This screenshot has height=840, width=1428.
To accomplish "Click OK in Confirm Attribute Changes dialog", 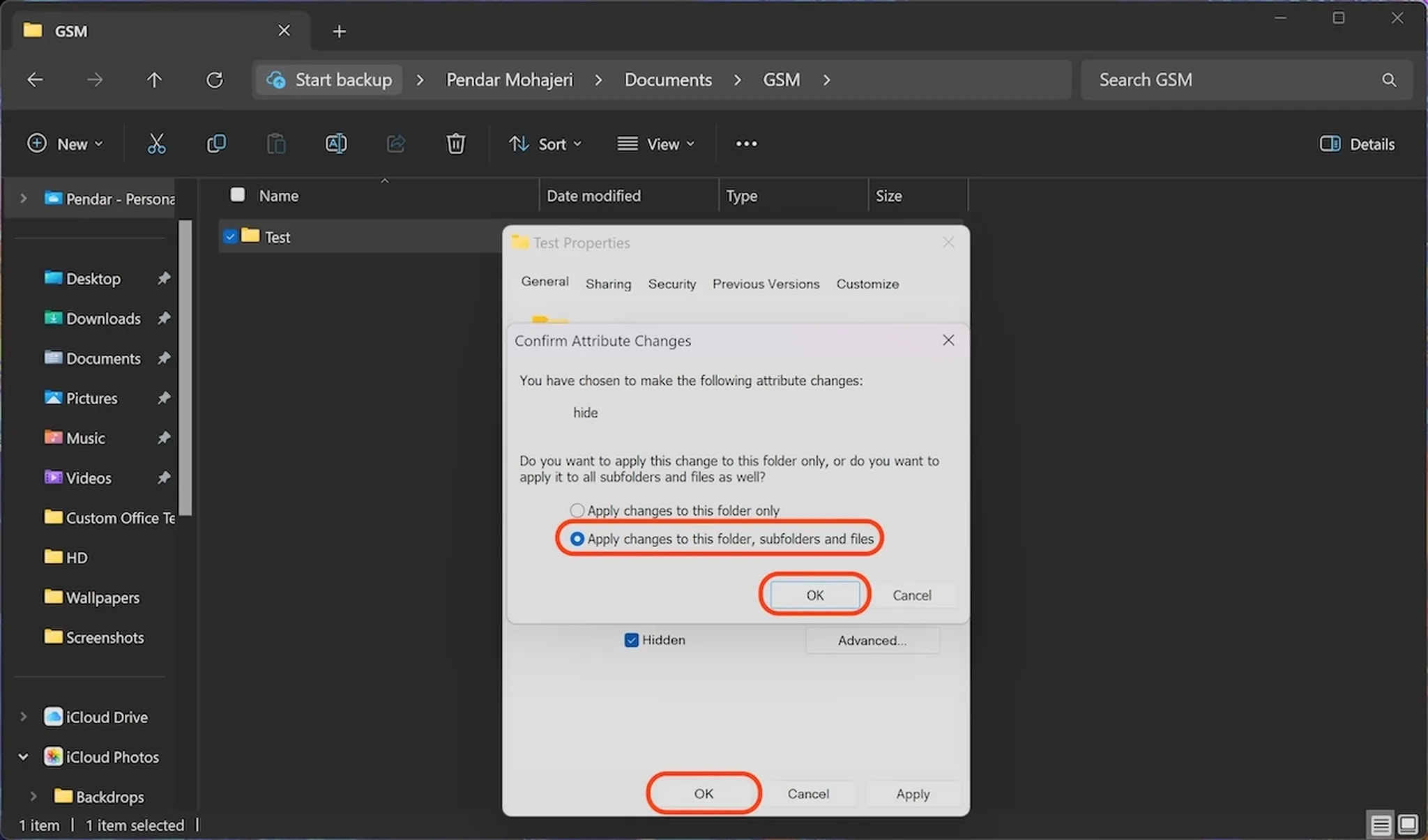I will click(814, 595).
